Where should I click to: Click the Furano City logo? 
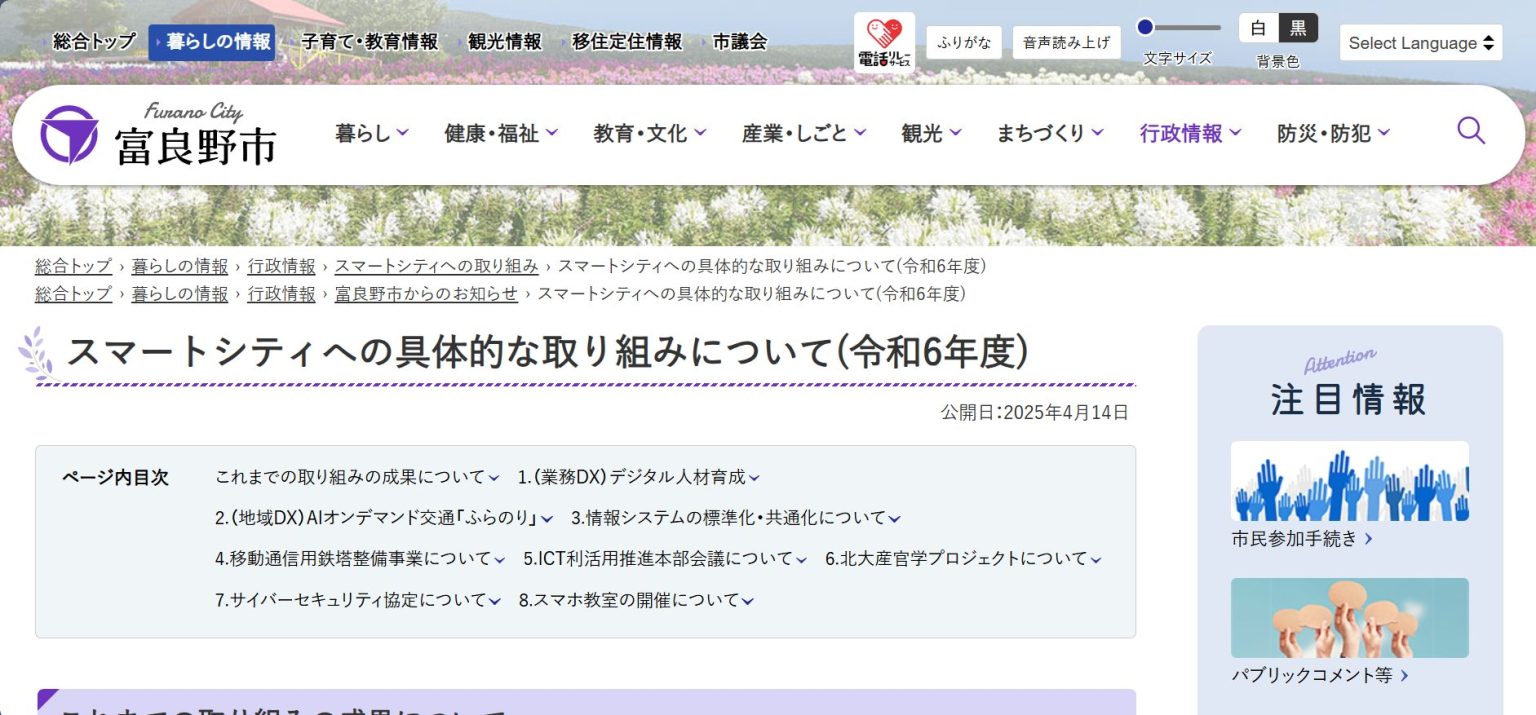(x=159, y=134)
